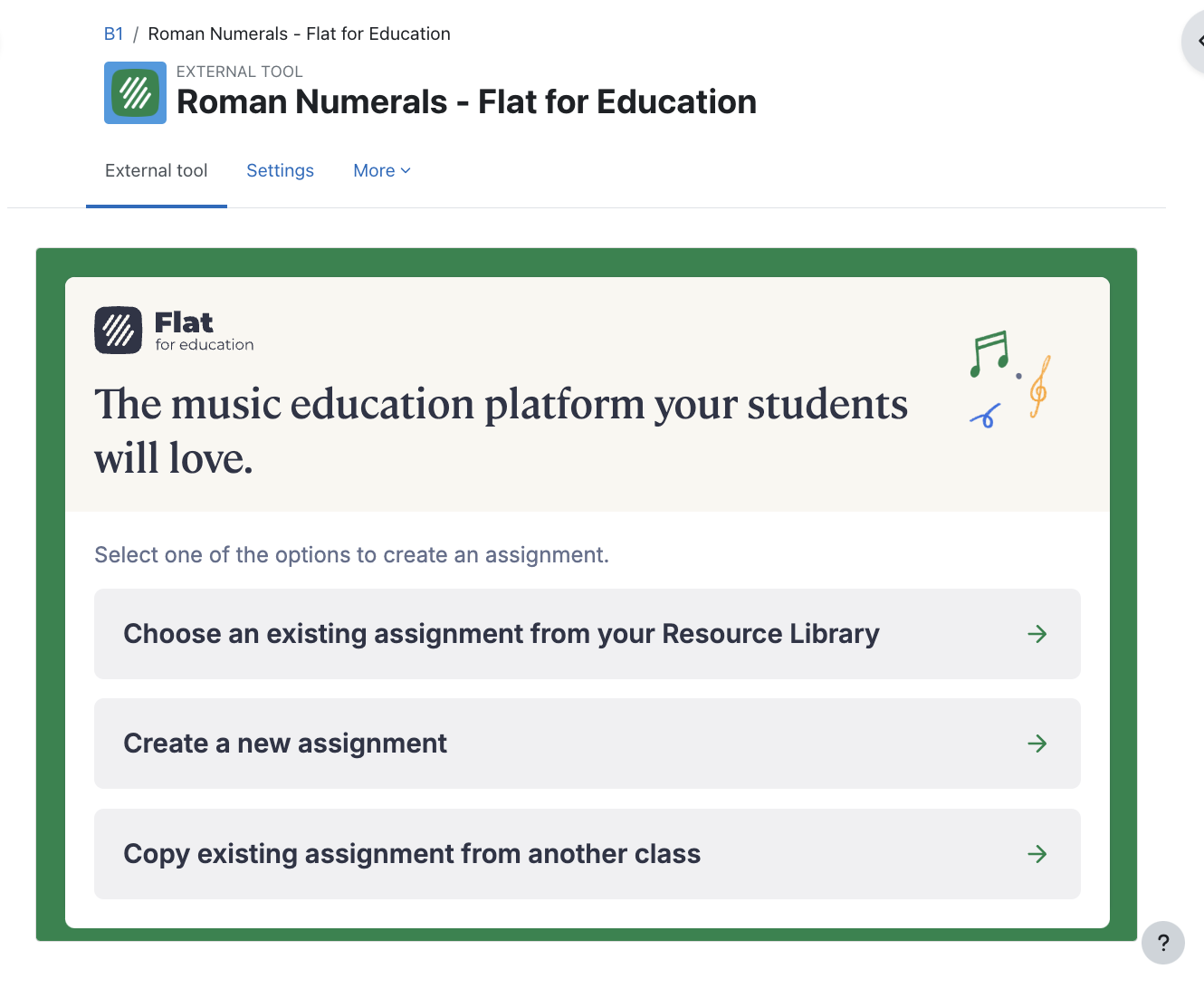Image resolution: width=1204 pixels, height=998 pixels.
Task: Choose an existing assignment from your Resource Library
Action: point(502,634)
